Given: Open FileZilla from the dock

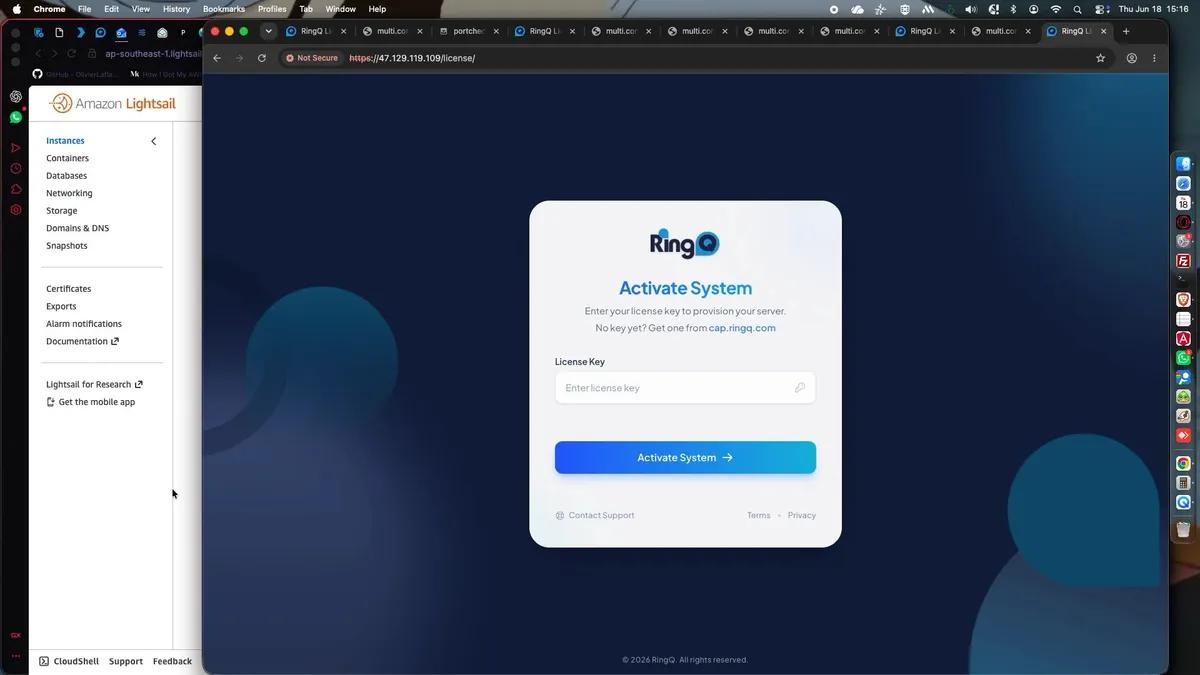Looking at the screenshot, I should pyautogui.click(x=1183, y=261).
